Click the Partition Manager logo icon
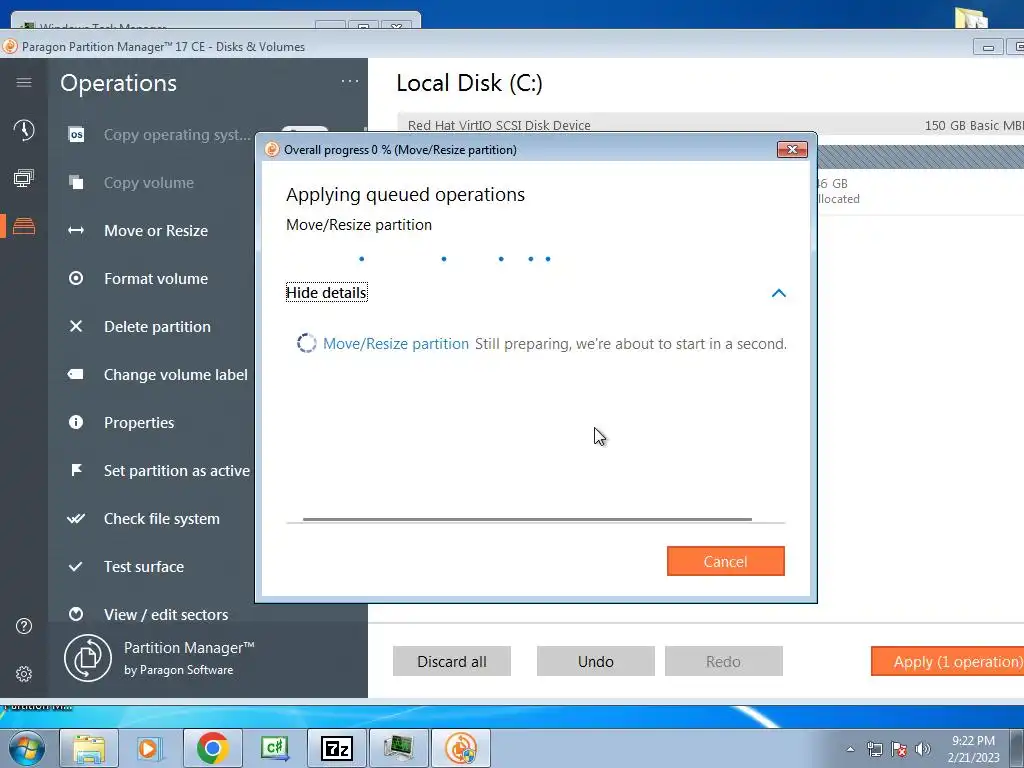Image resolution: width=1024 pixels, height=768 pixels. point(88,658)
